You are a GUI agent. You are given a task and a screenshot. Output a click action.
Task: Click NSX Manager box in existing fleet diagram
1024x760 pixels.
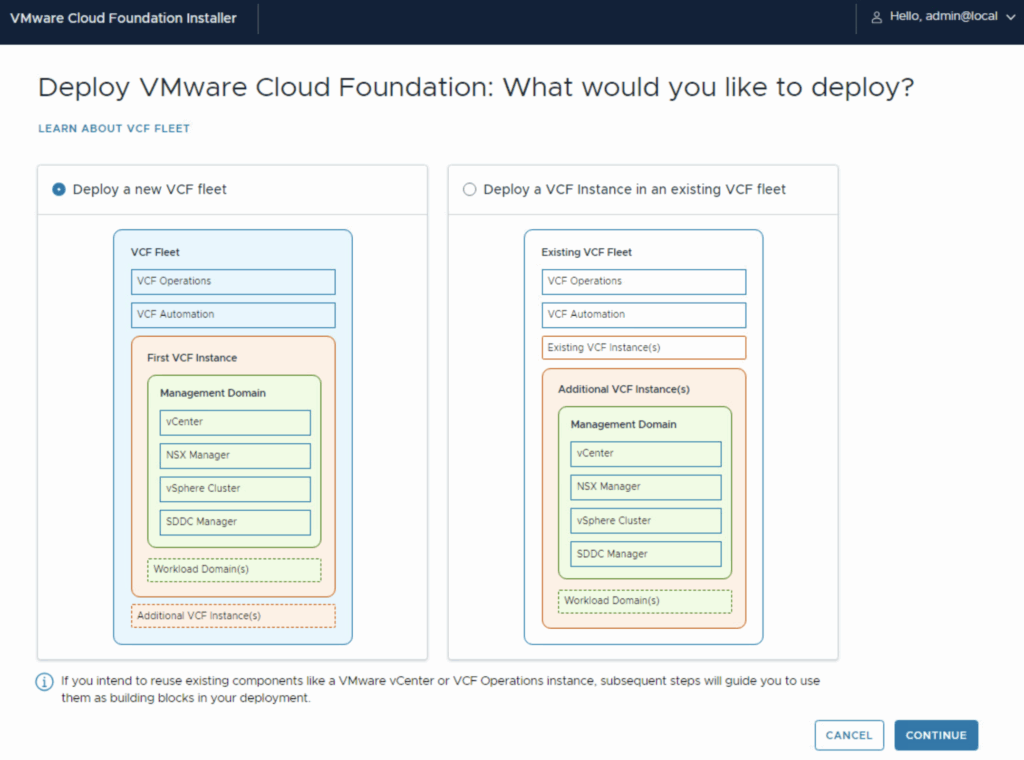click(x=646, y=487)
